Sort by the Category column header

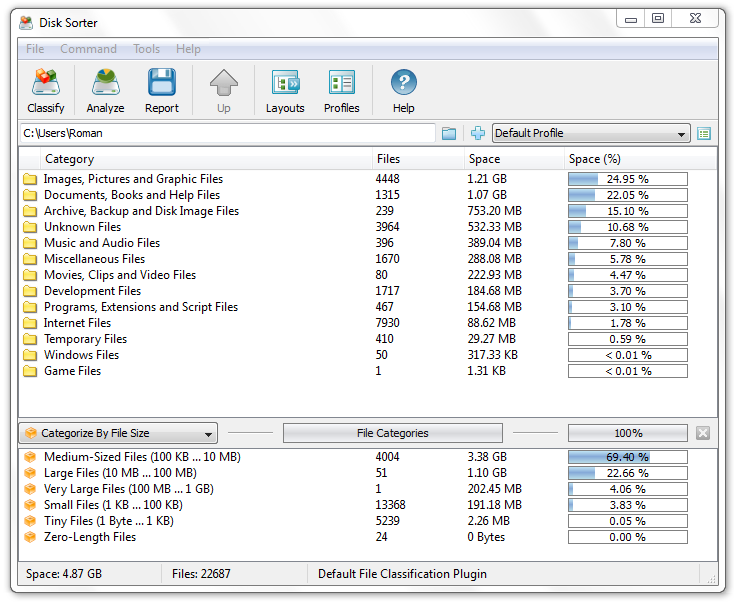(206, 159)
